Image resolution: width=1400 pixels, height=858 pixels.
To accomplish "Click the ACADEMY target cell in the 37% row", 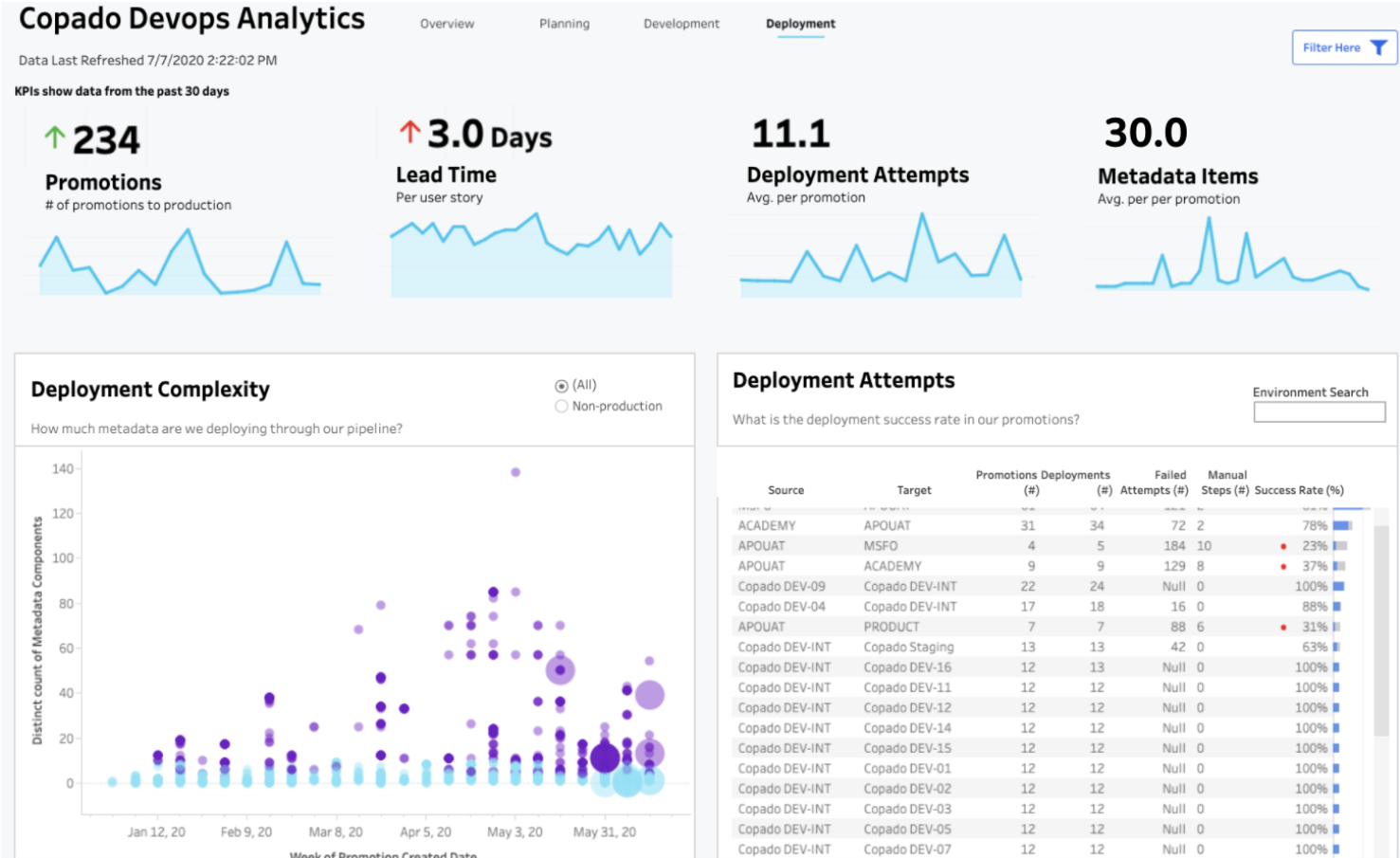I will click(x=892, y=567).
